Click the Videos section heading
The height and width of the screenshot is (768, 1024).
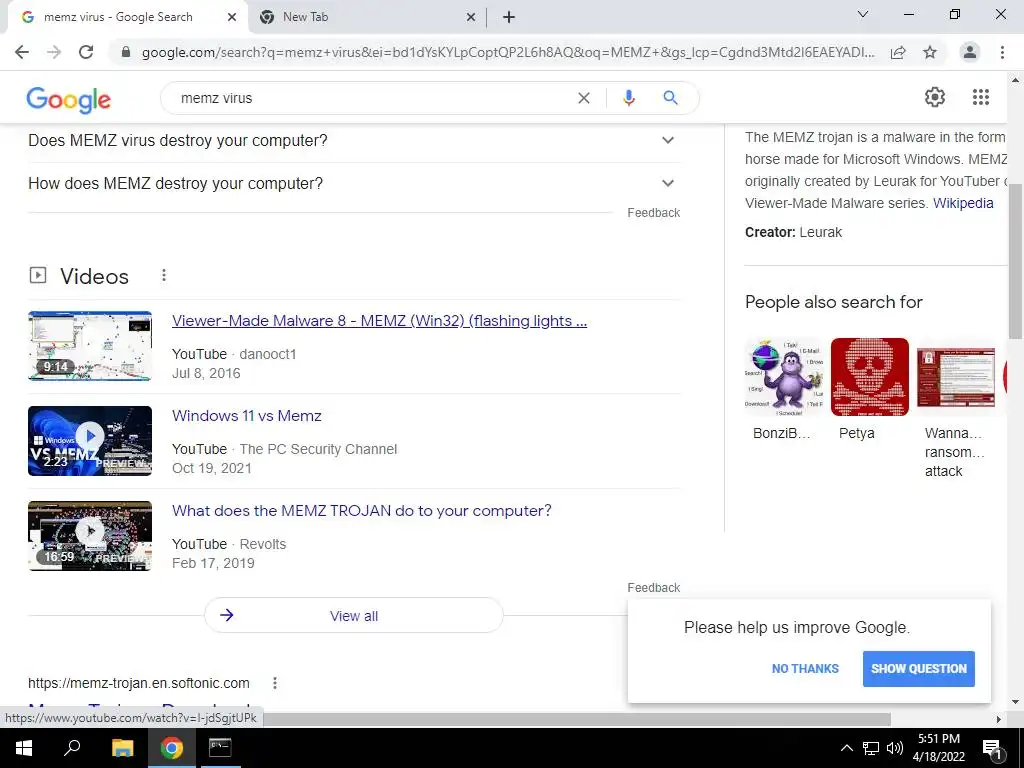pos(94,276)
